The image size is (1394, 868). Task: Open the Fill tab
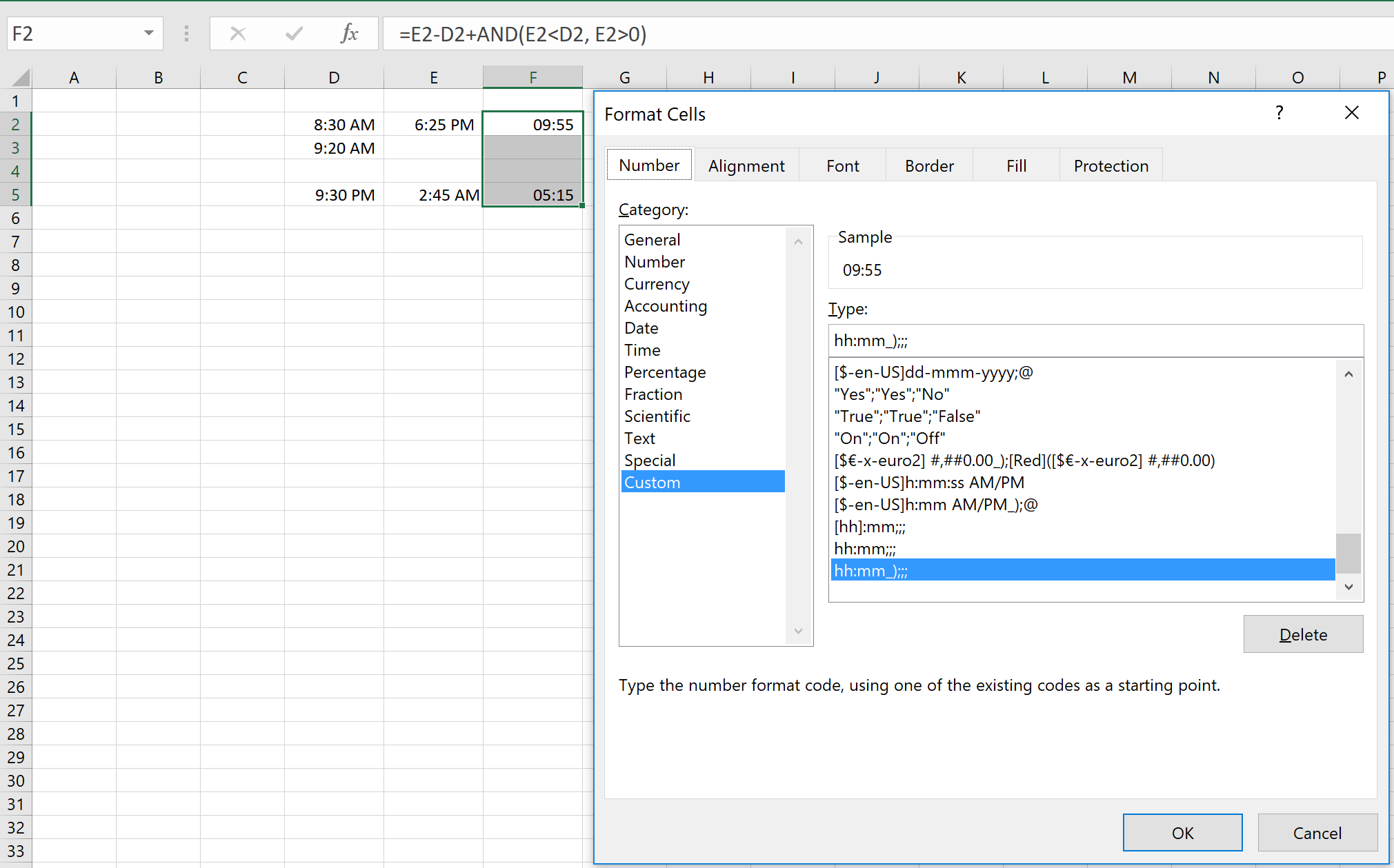click(x=1016, y=165)
